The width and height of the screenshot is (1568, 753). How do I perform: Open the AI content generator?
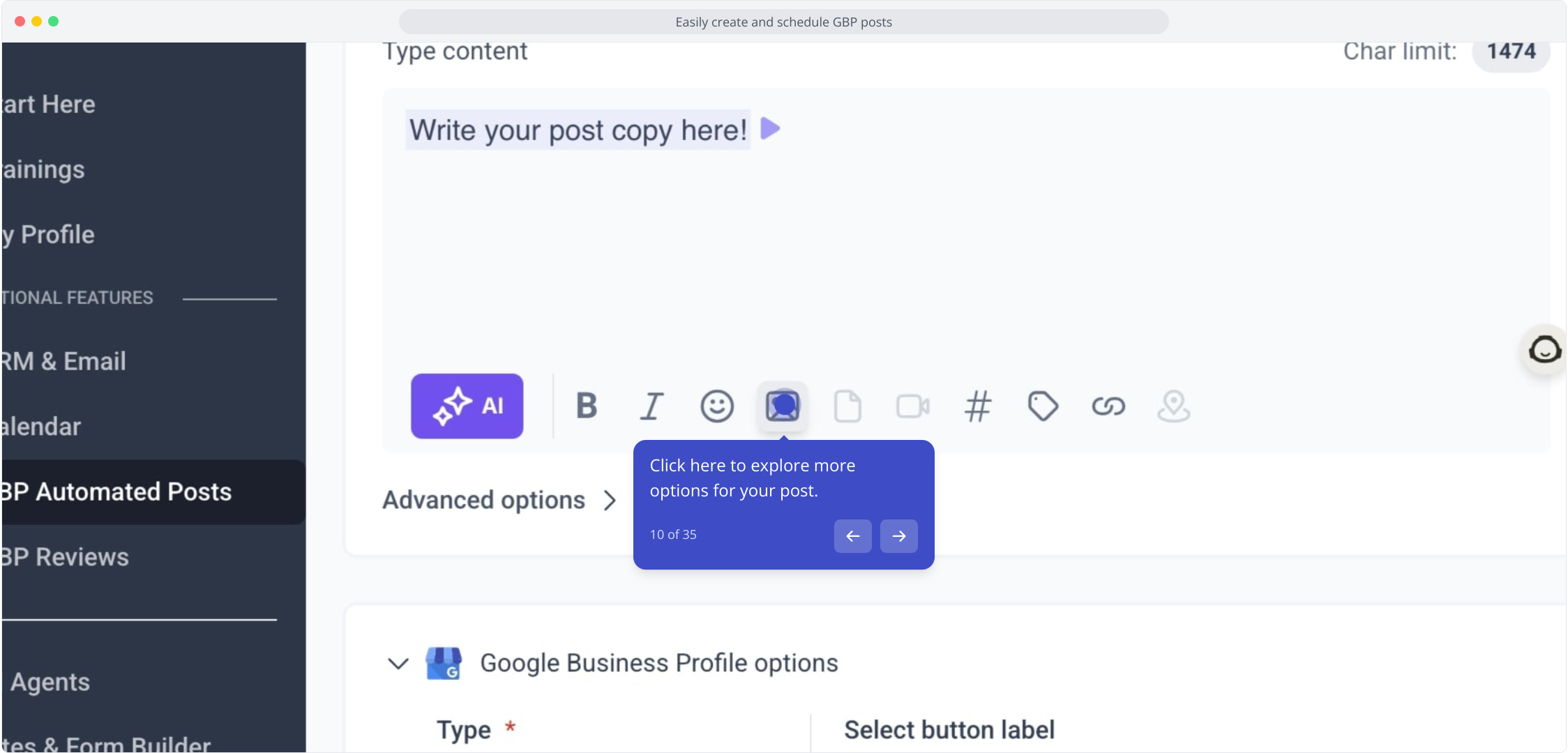467,406
